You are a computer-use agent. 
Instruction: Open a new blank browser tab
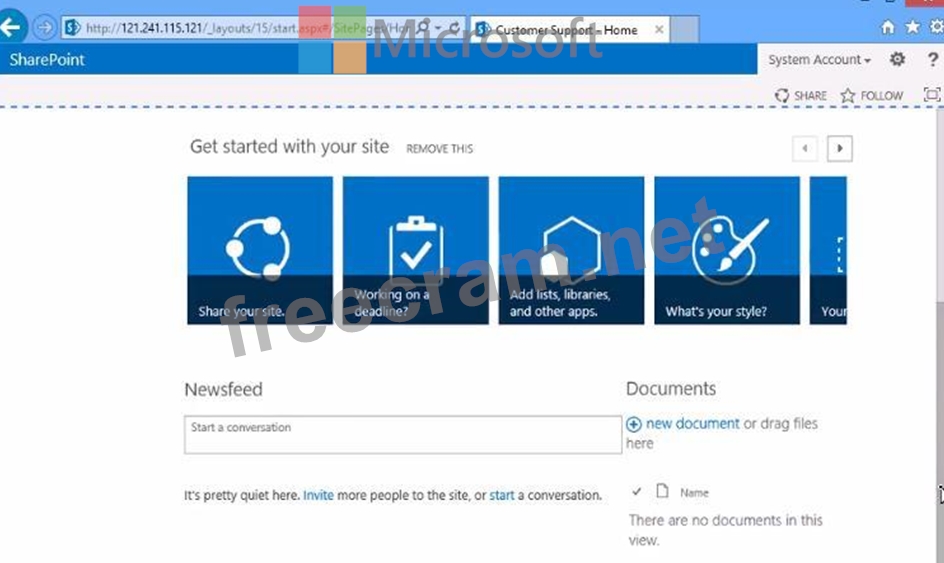point(685,30)
